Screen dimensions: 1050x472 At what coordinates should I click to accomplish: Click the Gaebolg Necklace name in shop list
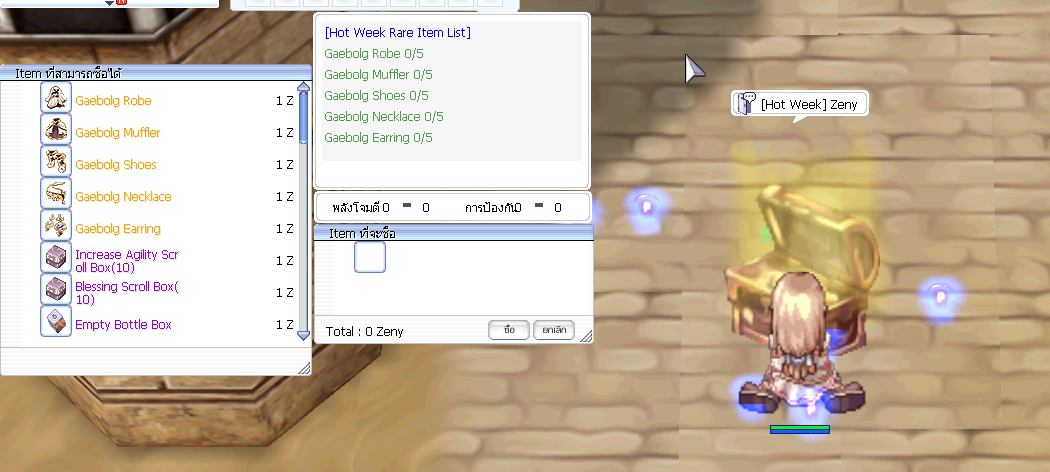123,197
